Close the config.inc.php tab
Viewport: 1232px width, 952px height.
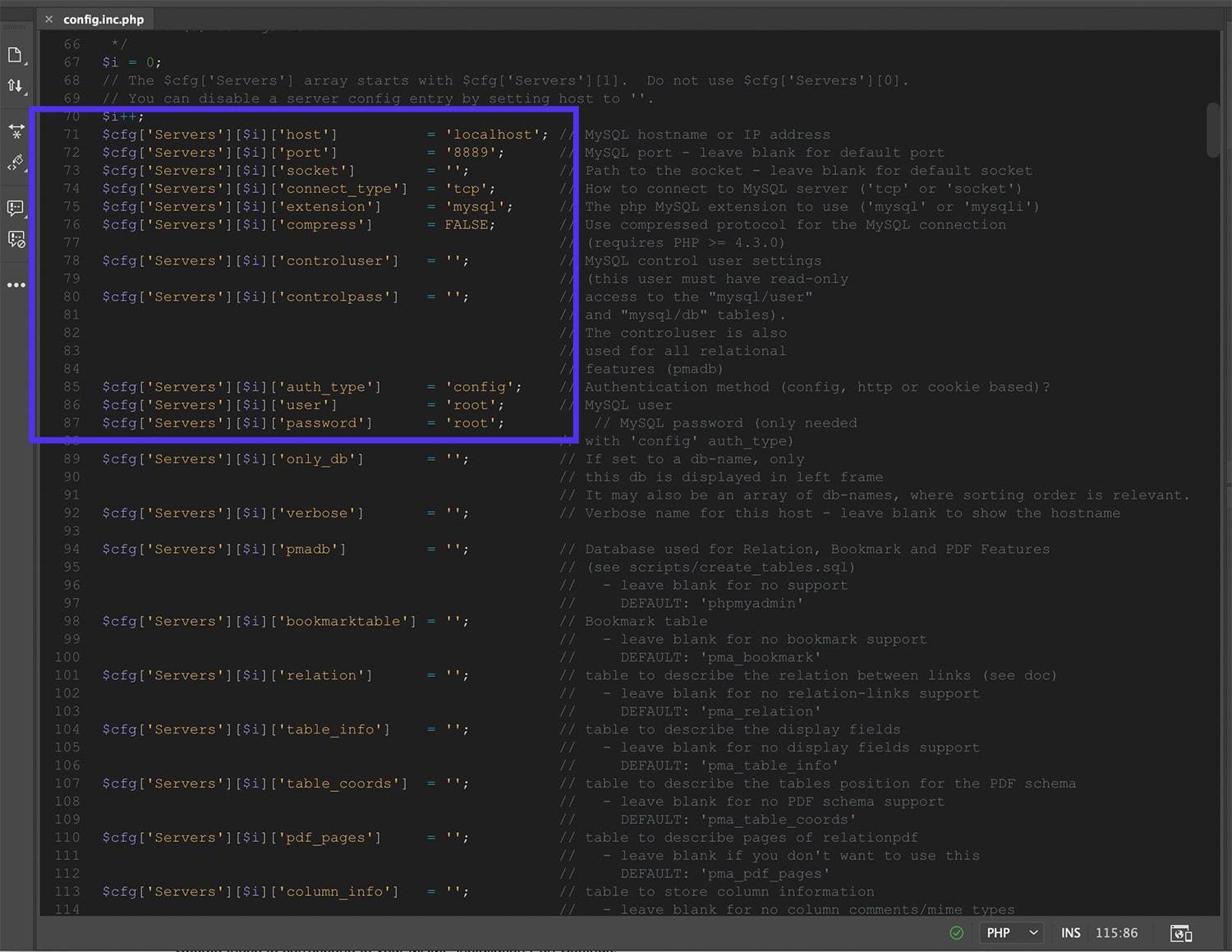[49, 18]
